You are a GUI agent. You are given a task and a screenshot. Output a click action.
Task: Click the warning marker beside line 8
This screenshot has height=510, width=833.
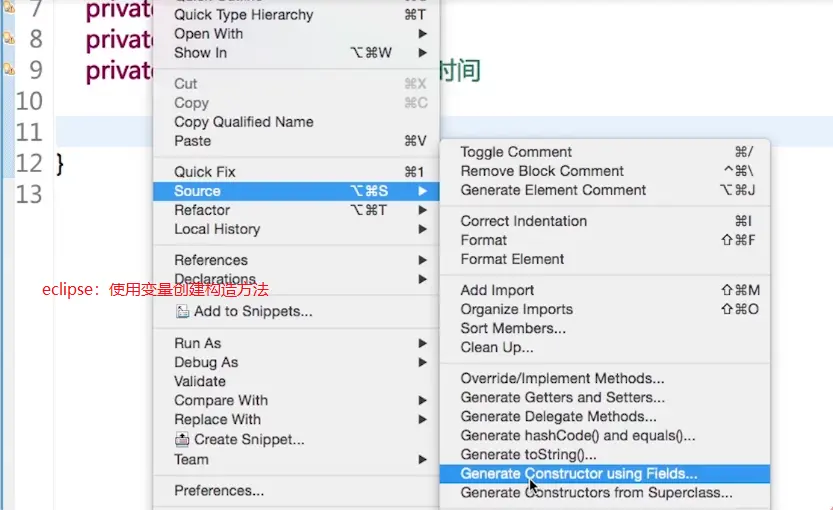point(8,39)
